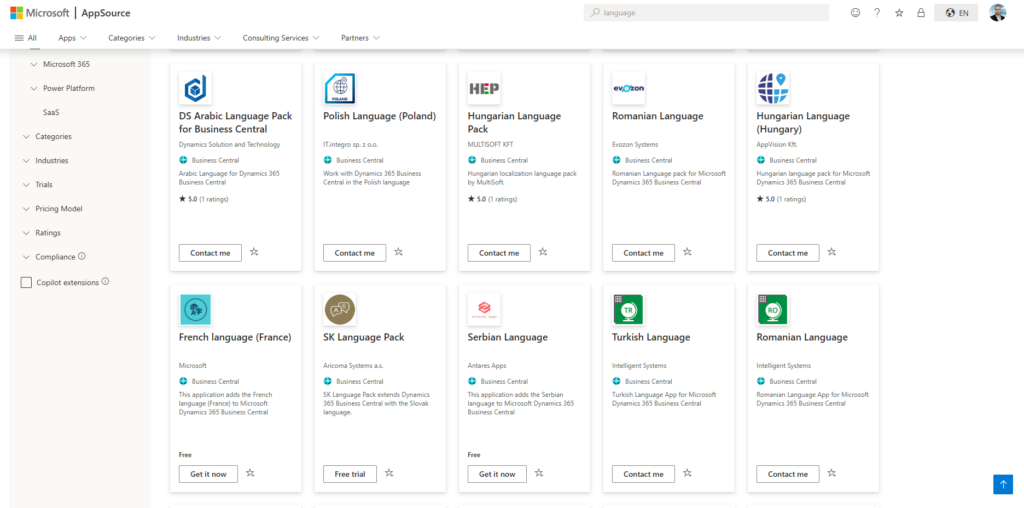Click Antares Apps Serbian Language logo

484,310
